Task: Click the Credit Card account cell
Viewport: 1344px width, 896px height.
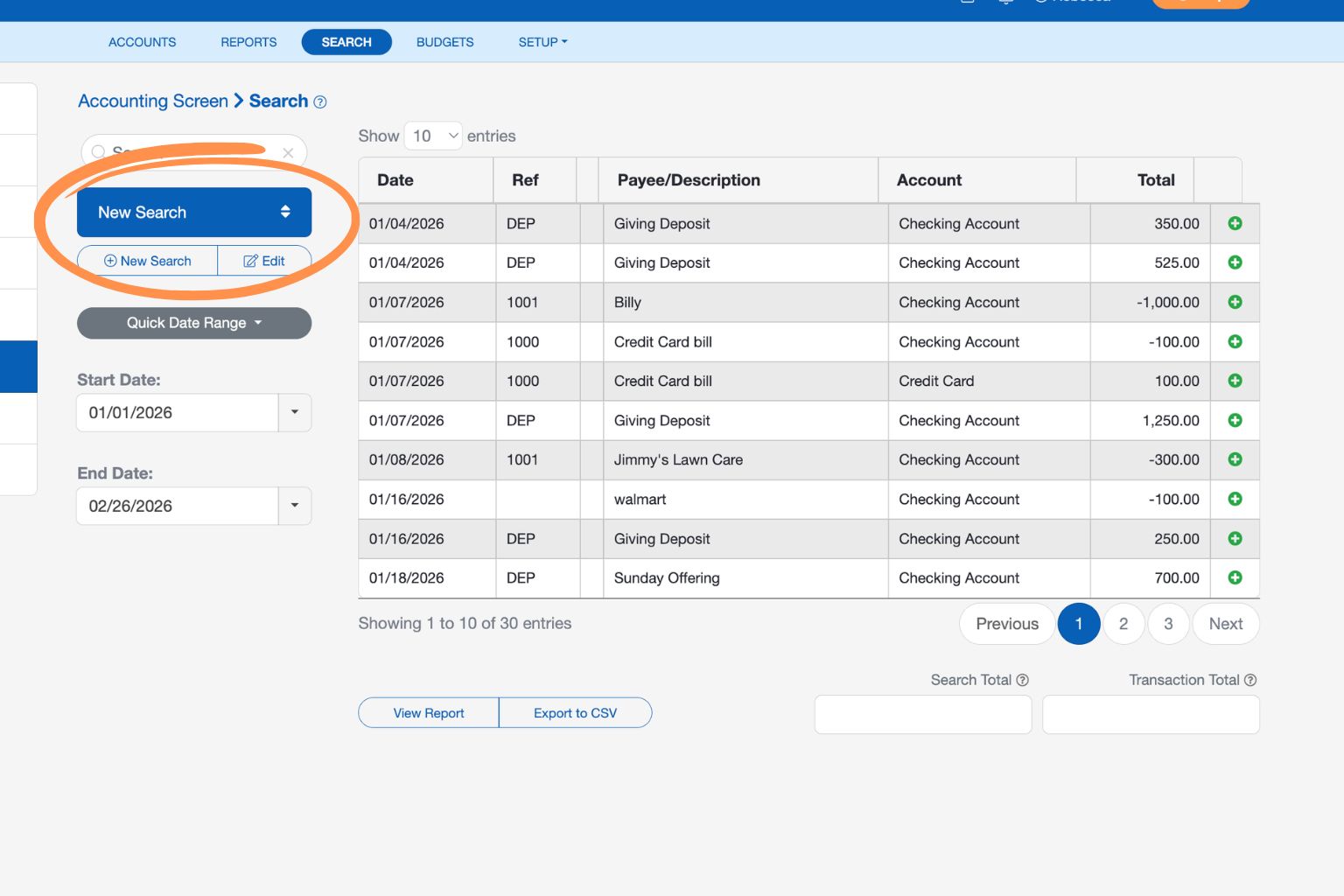Action: (989, 381)
